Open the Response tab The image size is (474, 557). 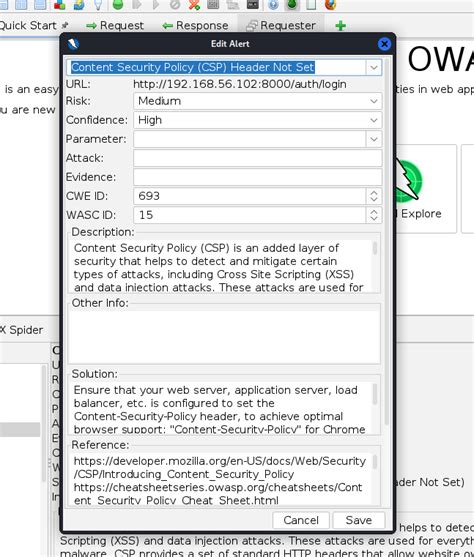point(195,26)
